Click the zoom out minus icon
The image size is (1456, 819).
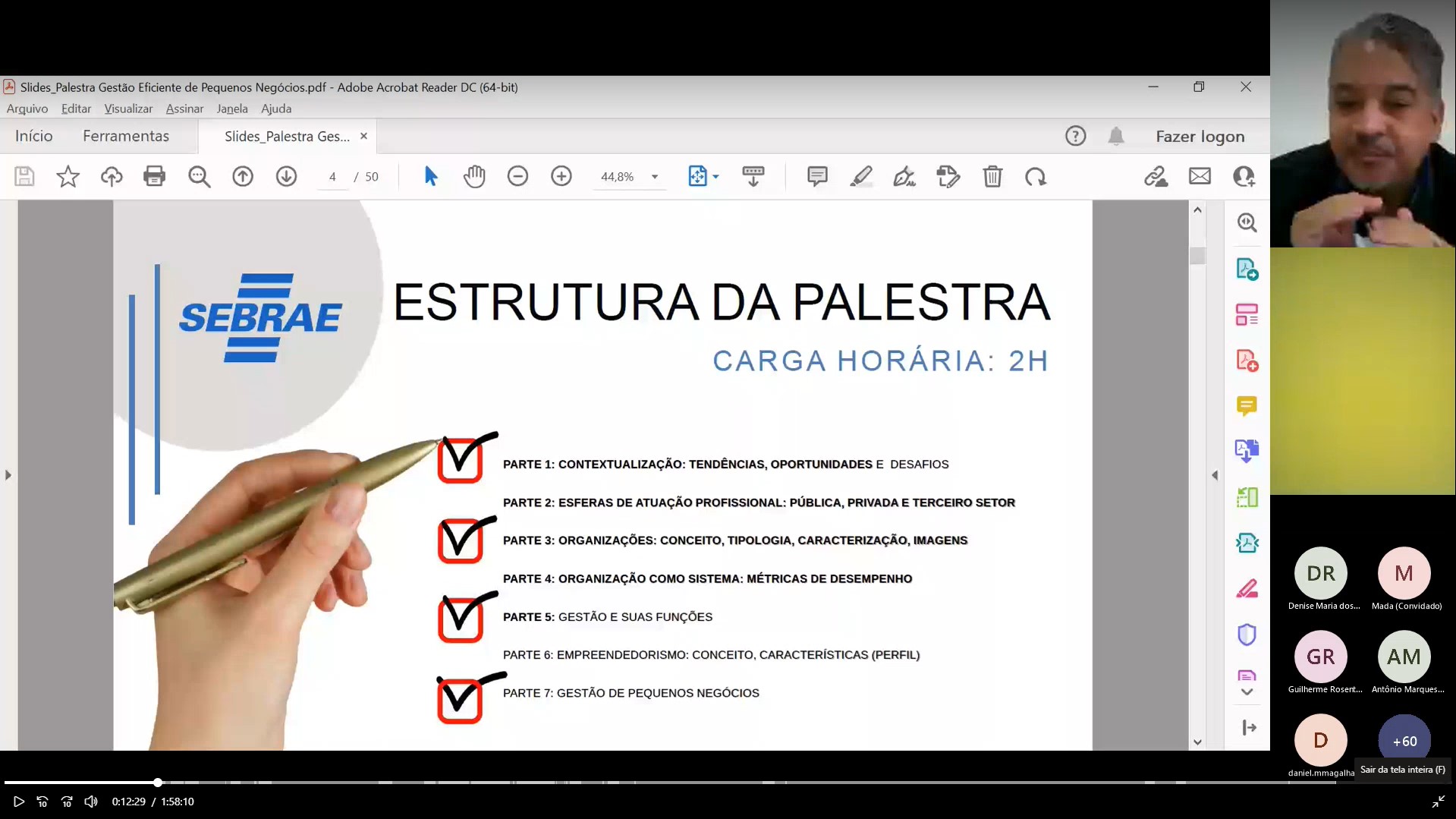point(517,177)
